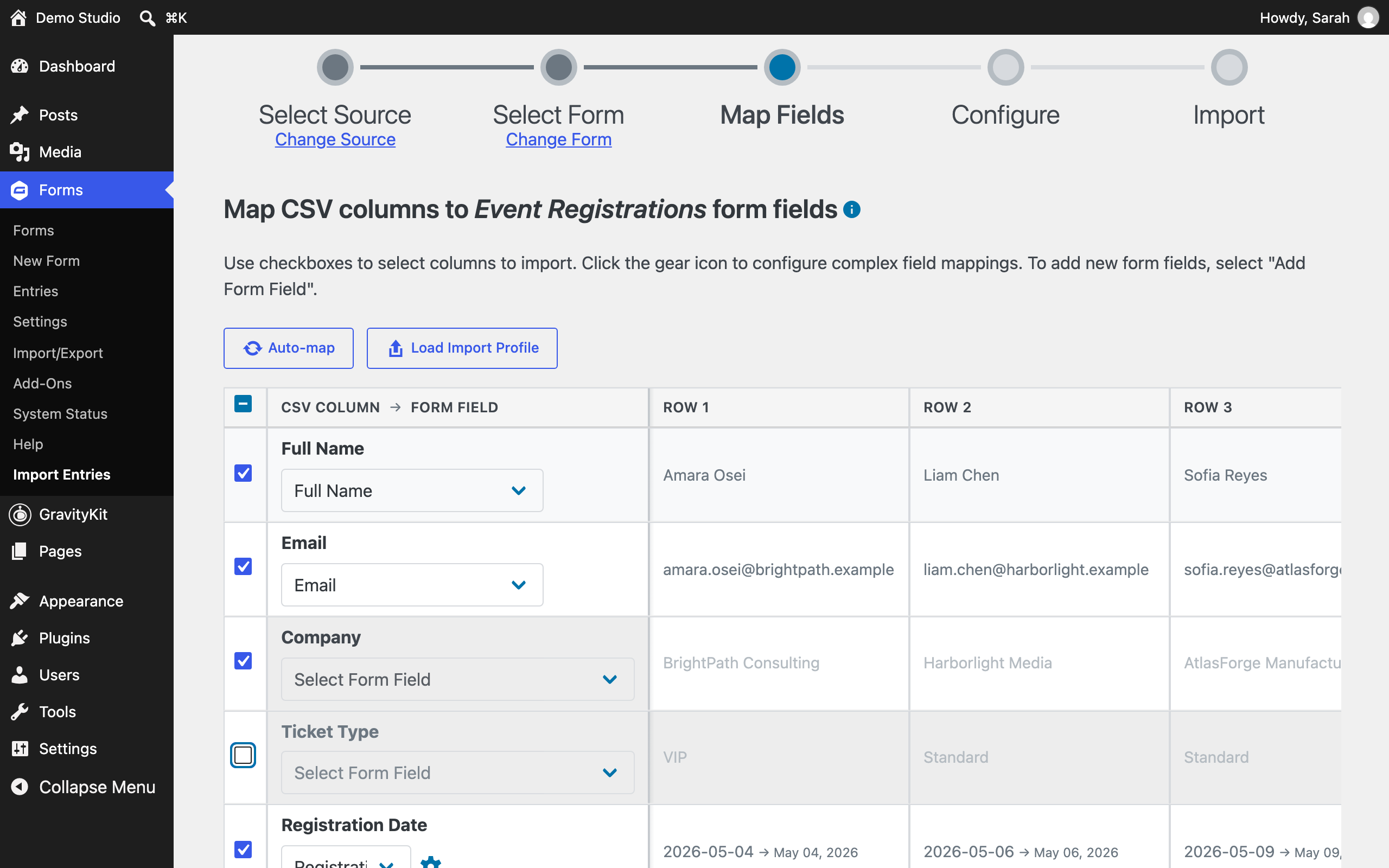Click Auto-map button label
This screenshot has width=1389, height=868.
pyautogui.click(x=301, y=348)
